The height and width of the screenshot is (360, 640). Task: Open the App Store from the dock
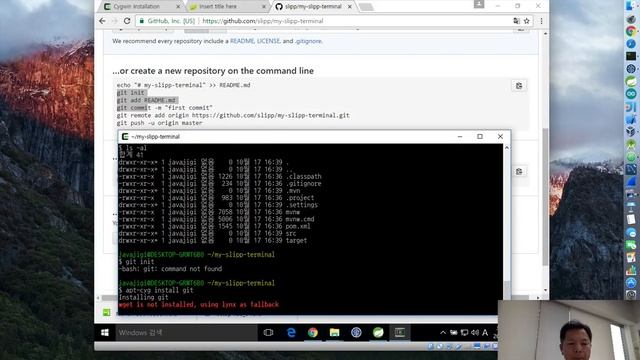(x=631, y=282)
